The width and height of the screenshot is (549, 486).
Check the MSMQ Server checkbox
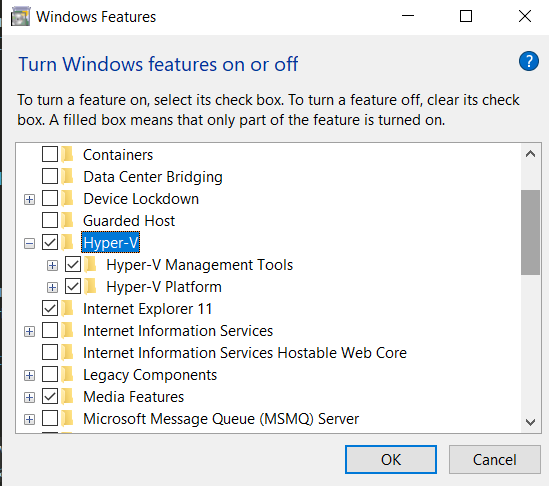click(50, 418)
